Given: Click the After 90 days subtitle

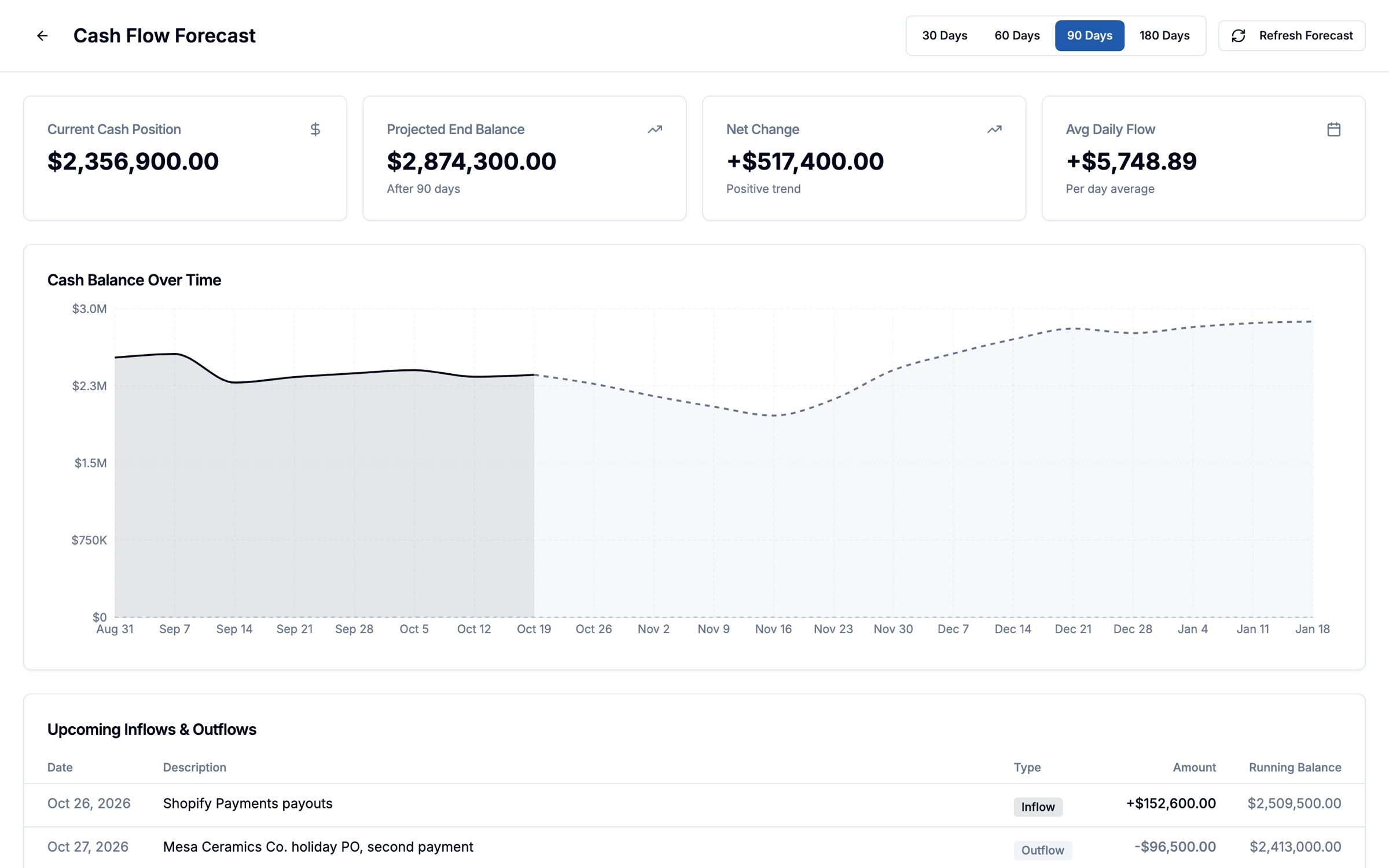Looking at the screenshot, I should [x=423, y=189].
